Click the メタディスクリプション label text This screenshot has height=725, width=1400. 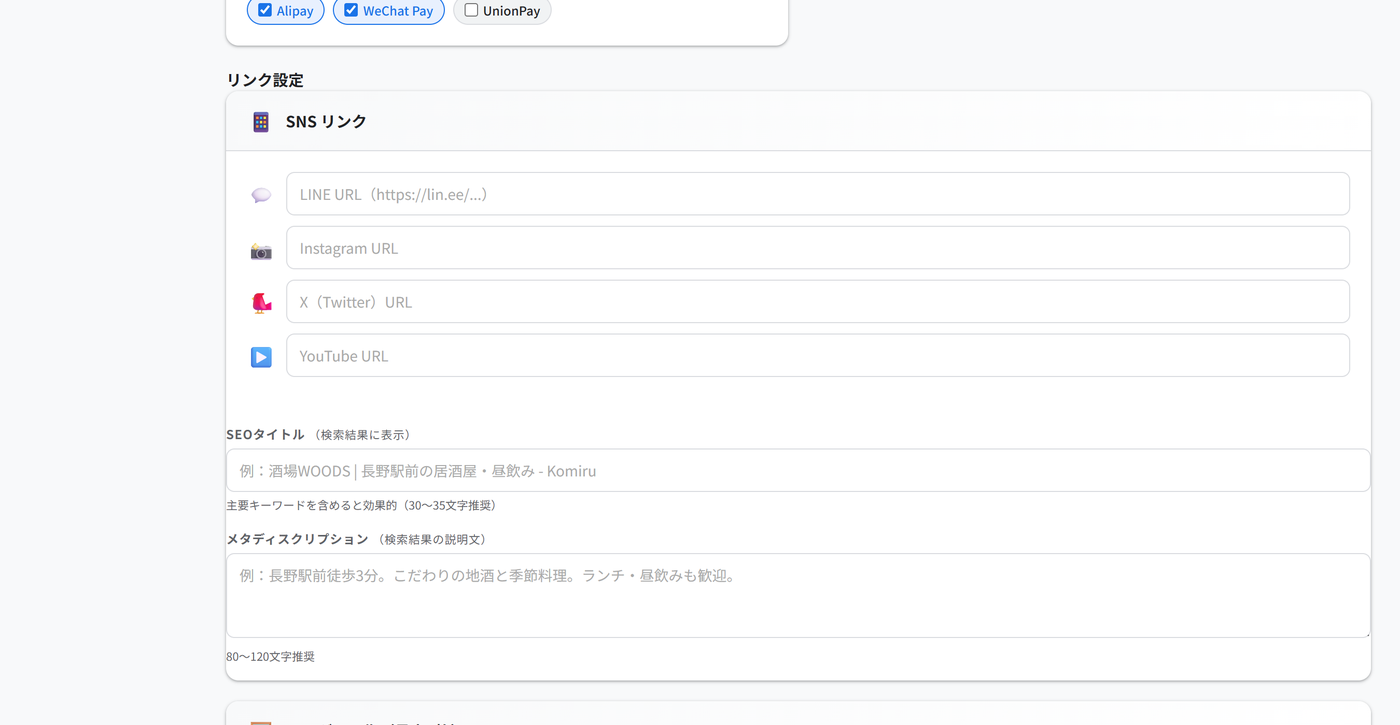297,539
